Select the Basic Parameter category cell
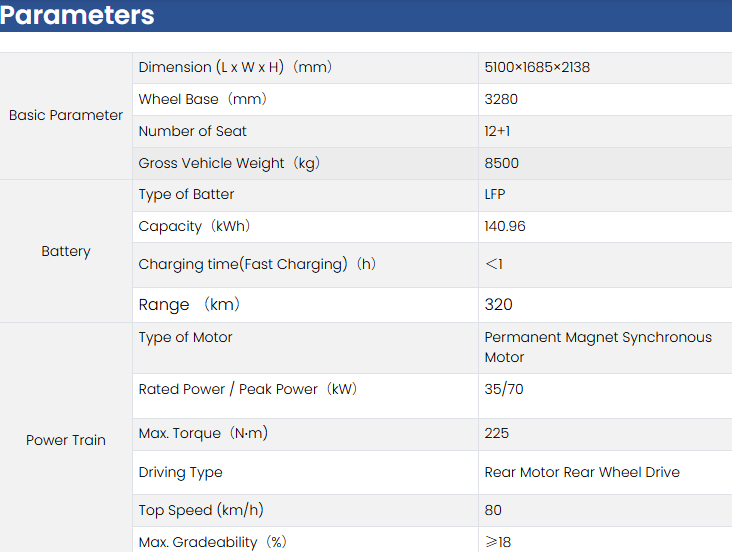 tap(66, 115)
